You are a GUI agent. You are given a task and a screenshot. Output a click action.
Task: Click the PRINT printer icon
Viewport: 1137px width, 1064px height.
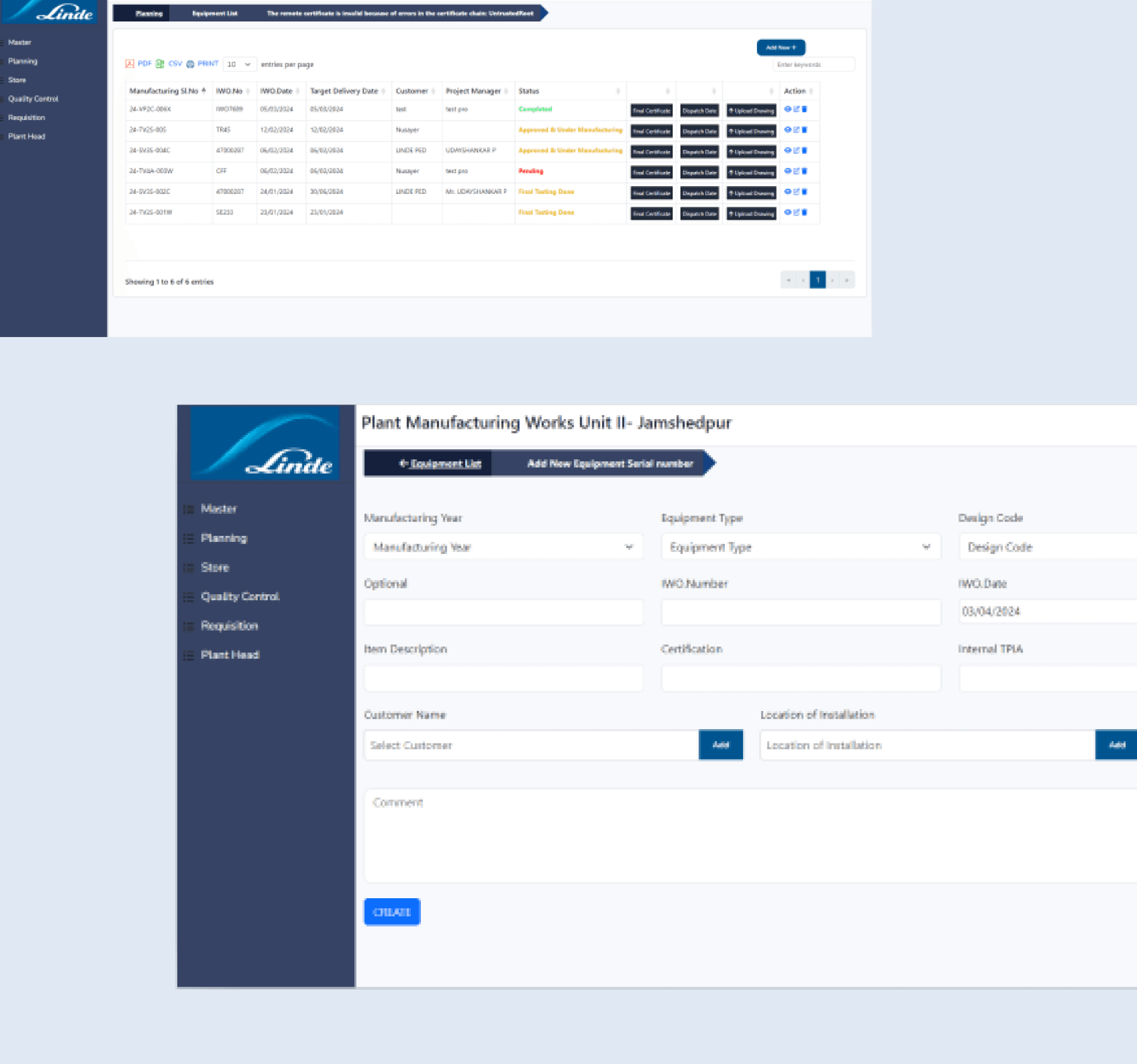click(191, 64)
